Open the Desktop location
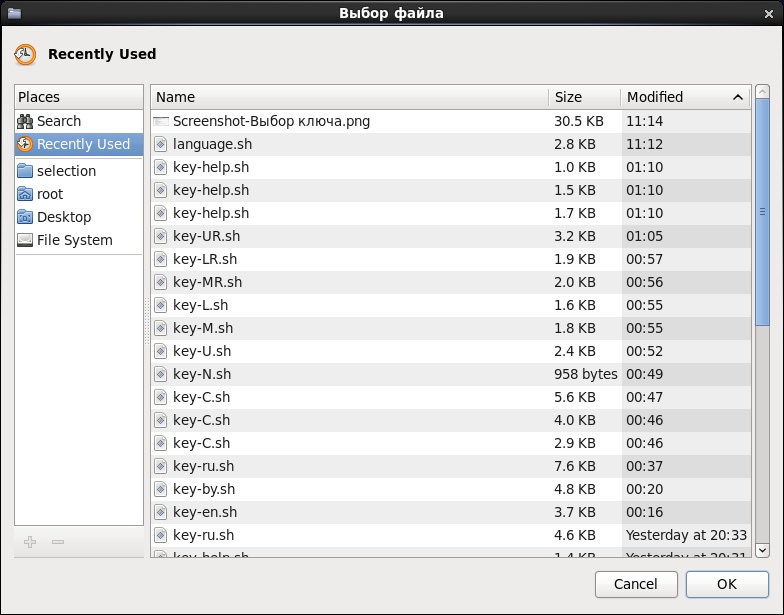This screenshot has width=784, height=615. 79,217
